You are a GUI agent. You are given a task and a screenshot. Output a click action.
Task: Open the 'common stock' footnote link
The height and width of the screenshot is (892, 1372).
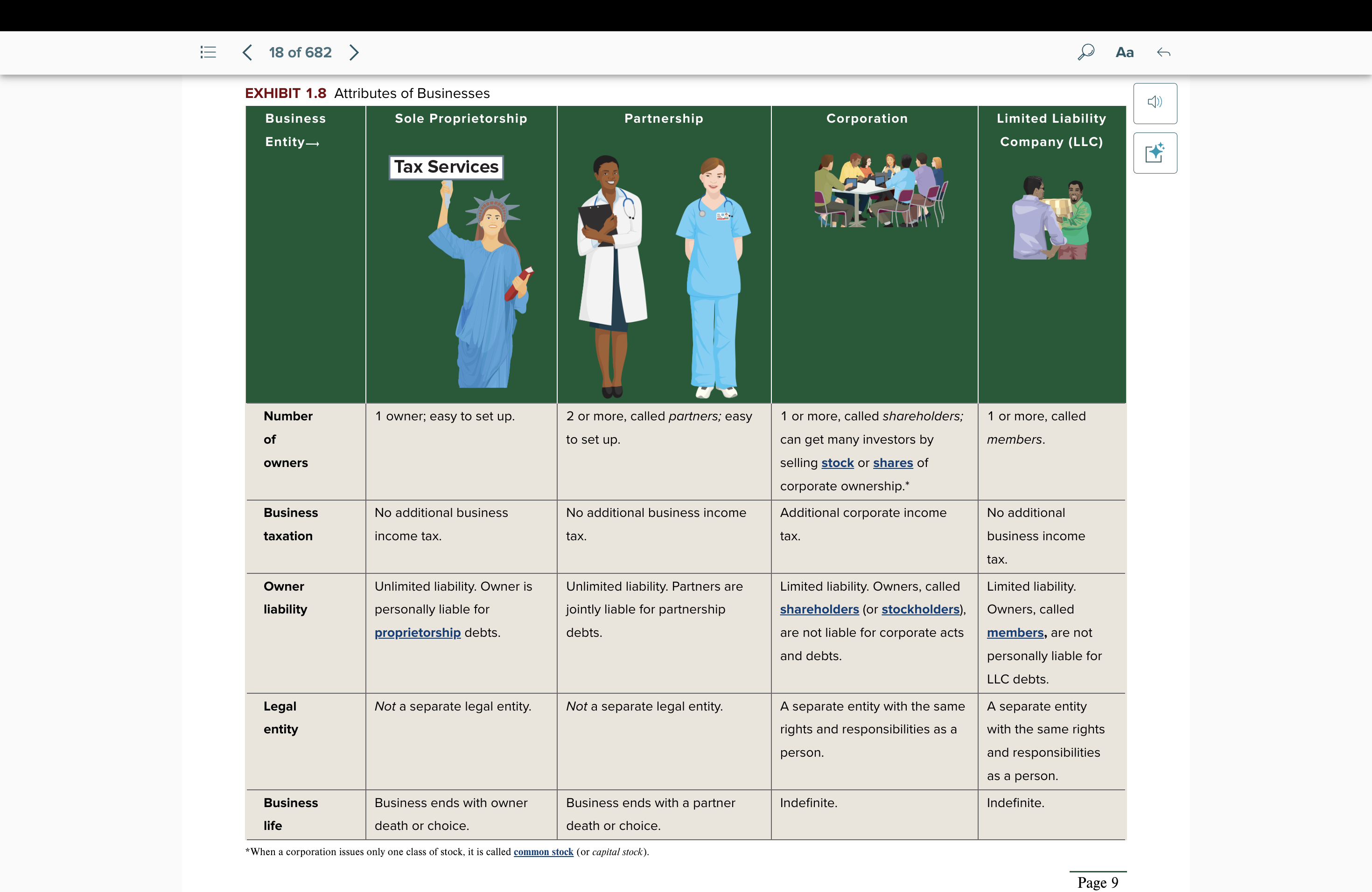pyautogui.click(x=543, y=852)
